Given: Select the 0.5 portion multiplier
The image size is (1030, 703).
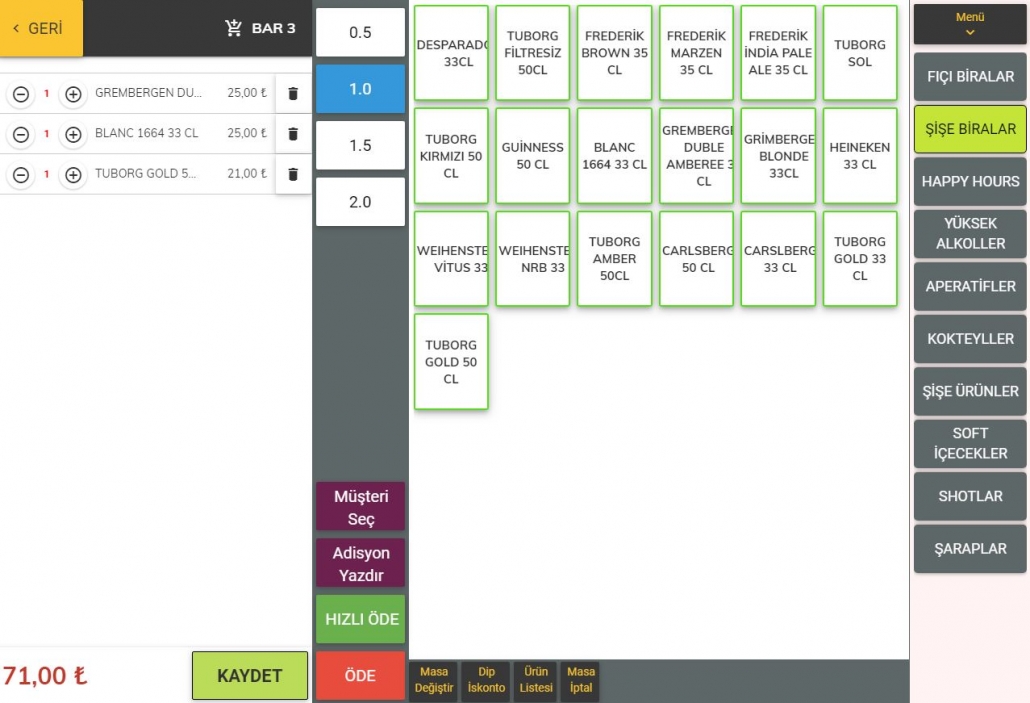Looking at the screenshot, I should (x=360, y=32).
